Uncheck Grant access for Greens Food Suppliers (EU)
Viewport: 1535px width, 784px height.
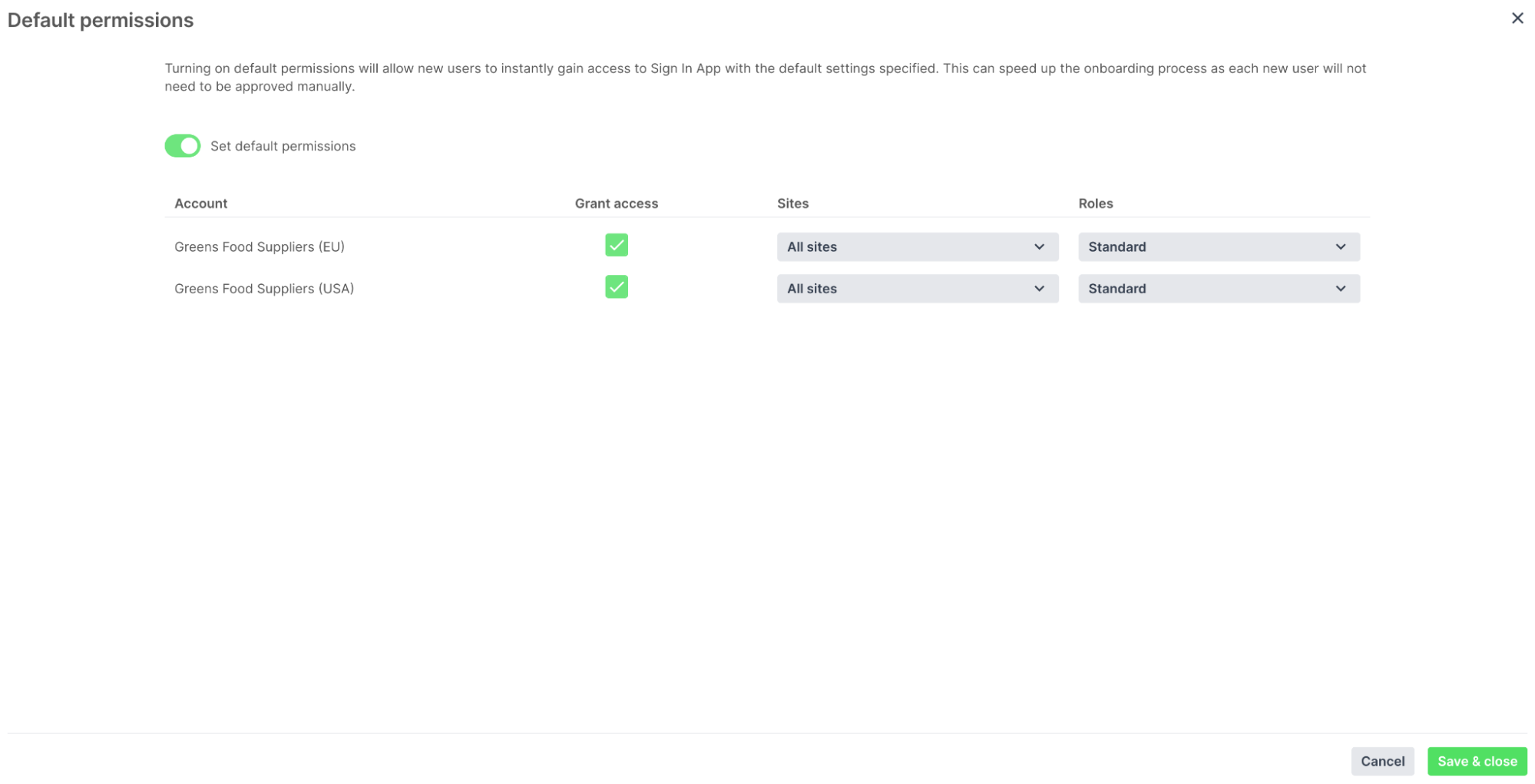point(616,245)
